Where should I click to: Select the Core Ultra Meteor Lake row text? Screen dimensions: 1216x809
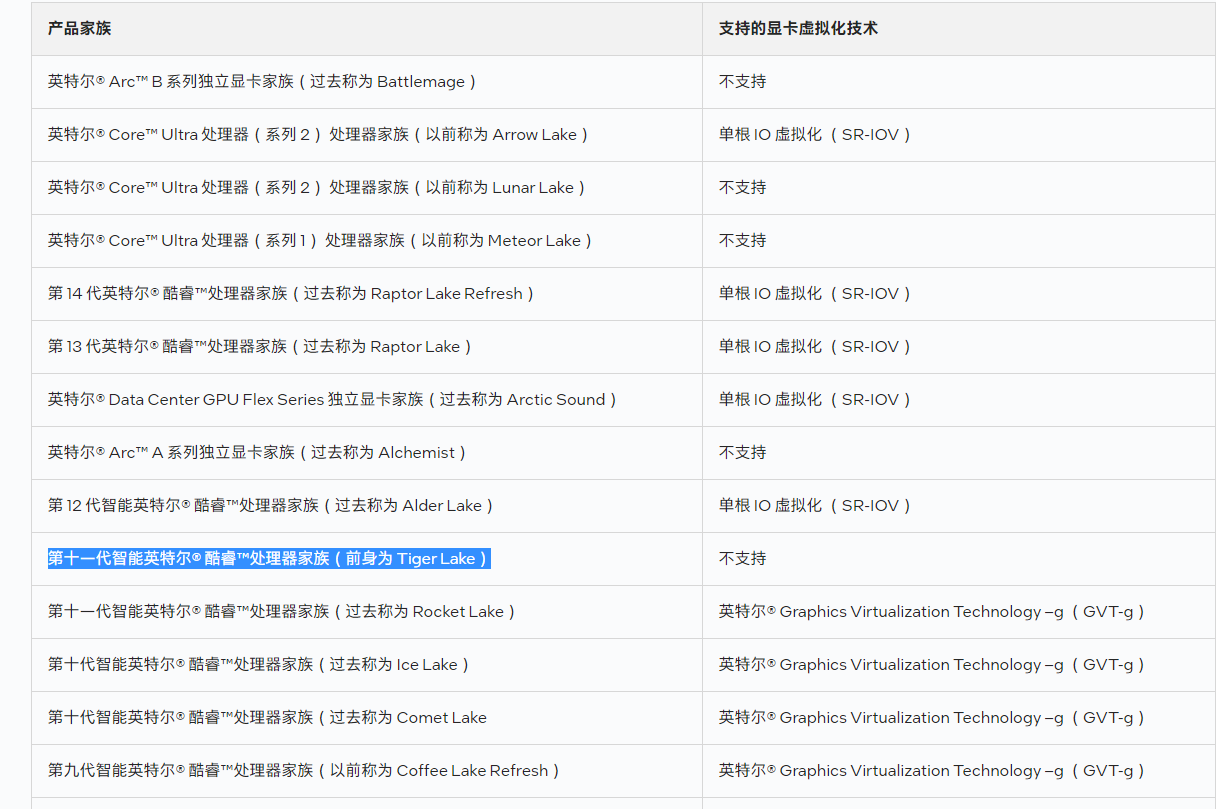[x=321, y=241]
